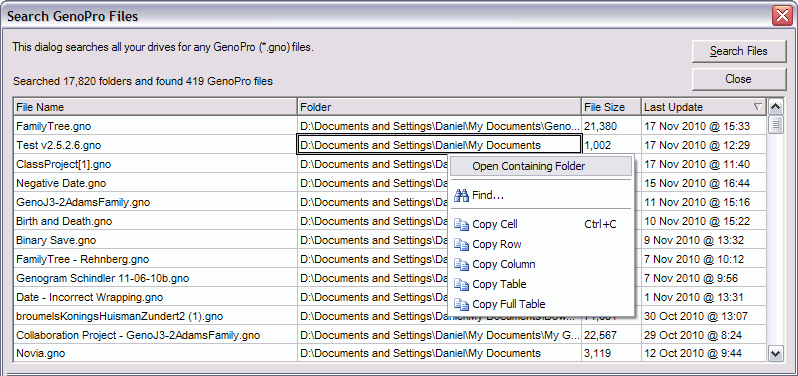The width and height of the screenshot is (798, 376).
Task: Select Date - Incorrect Wrapping.gno file name
Action: tap(90, 297)
